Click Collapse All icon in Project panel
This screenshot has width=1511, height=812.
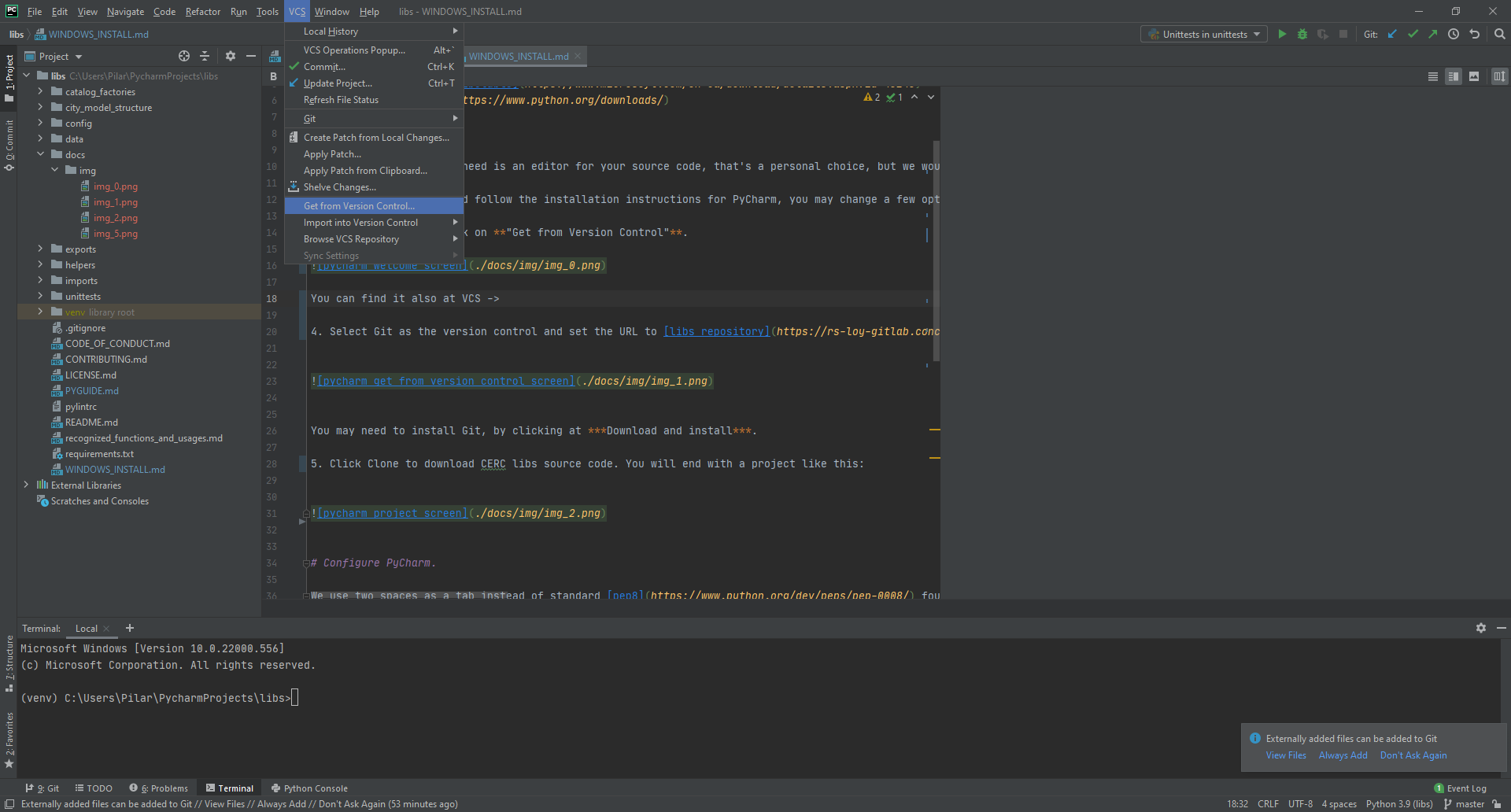(x=205, y=56)
